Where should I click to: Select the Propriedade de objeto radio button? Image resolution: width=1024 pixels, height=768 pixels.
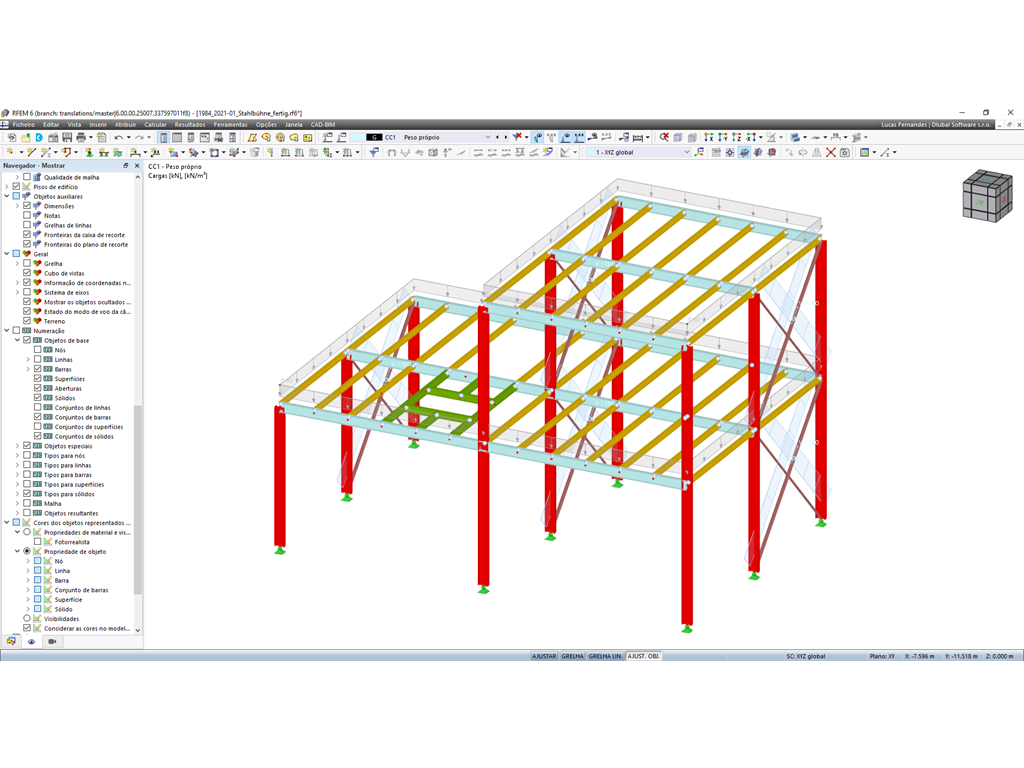pos(27,551)
